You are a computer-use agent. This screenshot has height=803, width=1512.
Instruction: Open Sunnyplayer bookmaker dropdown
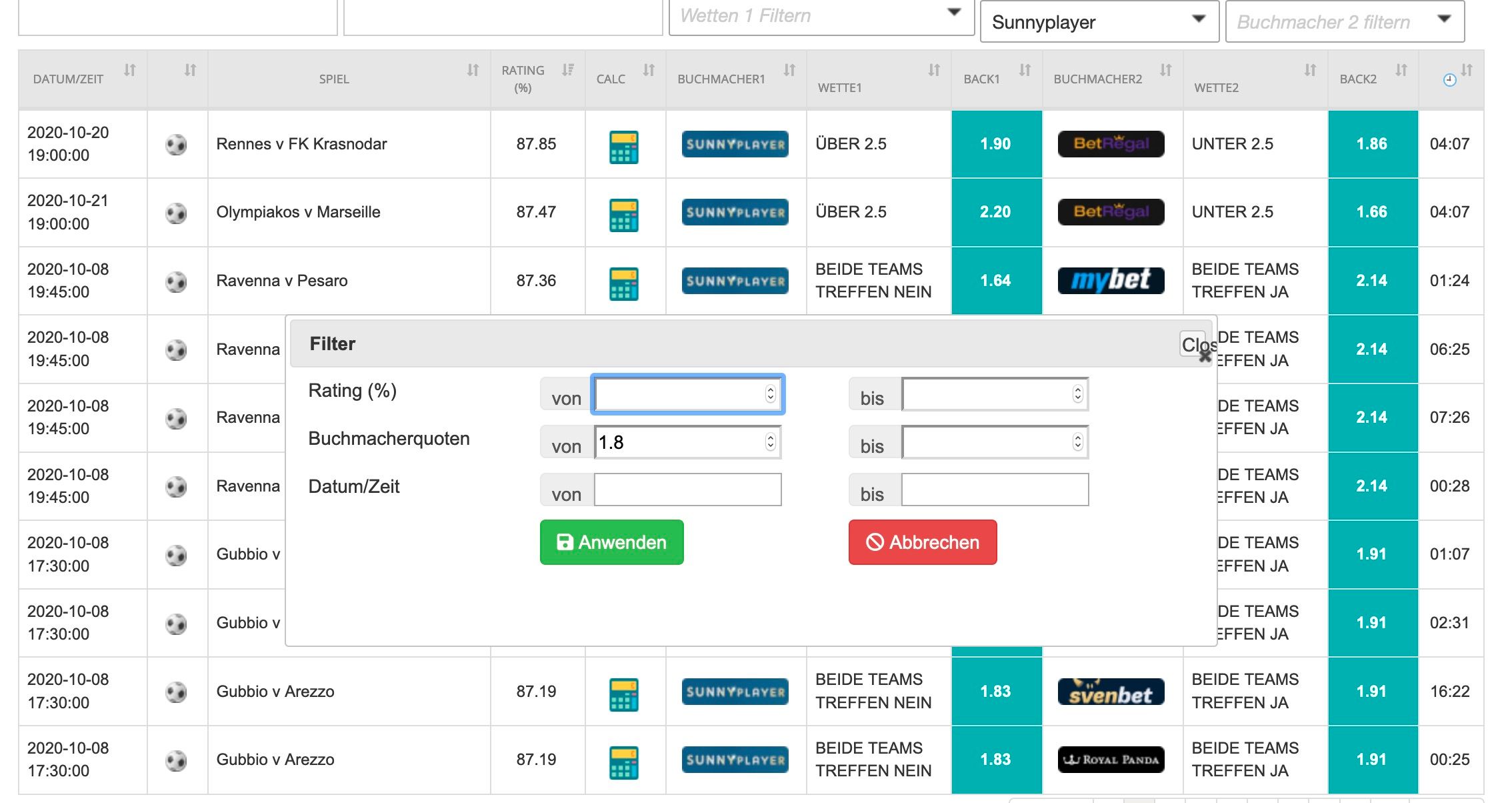tap(1099, 22)
